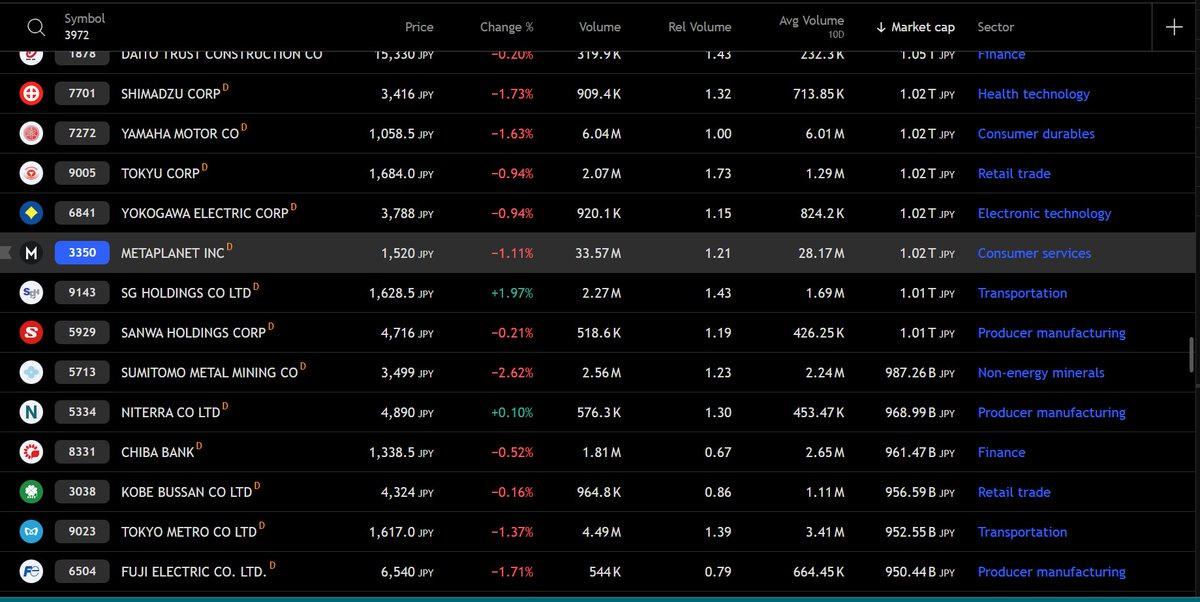Click the Metaplanet M logo

pyautogui.click(x=32, y=253)
